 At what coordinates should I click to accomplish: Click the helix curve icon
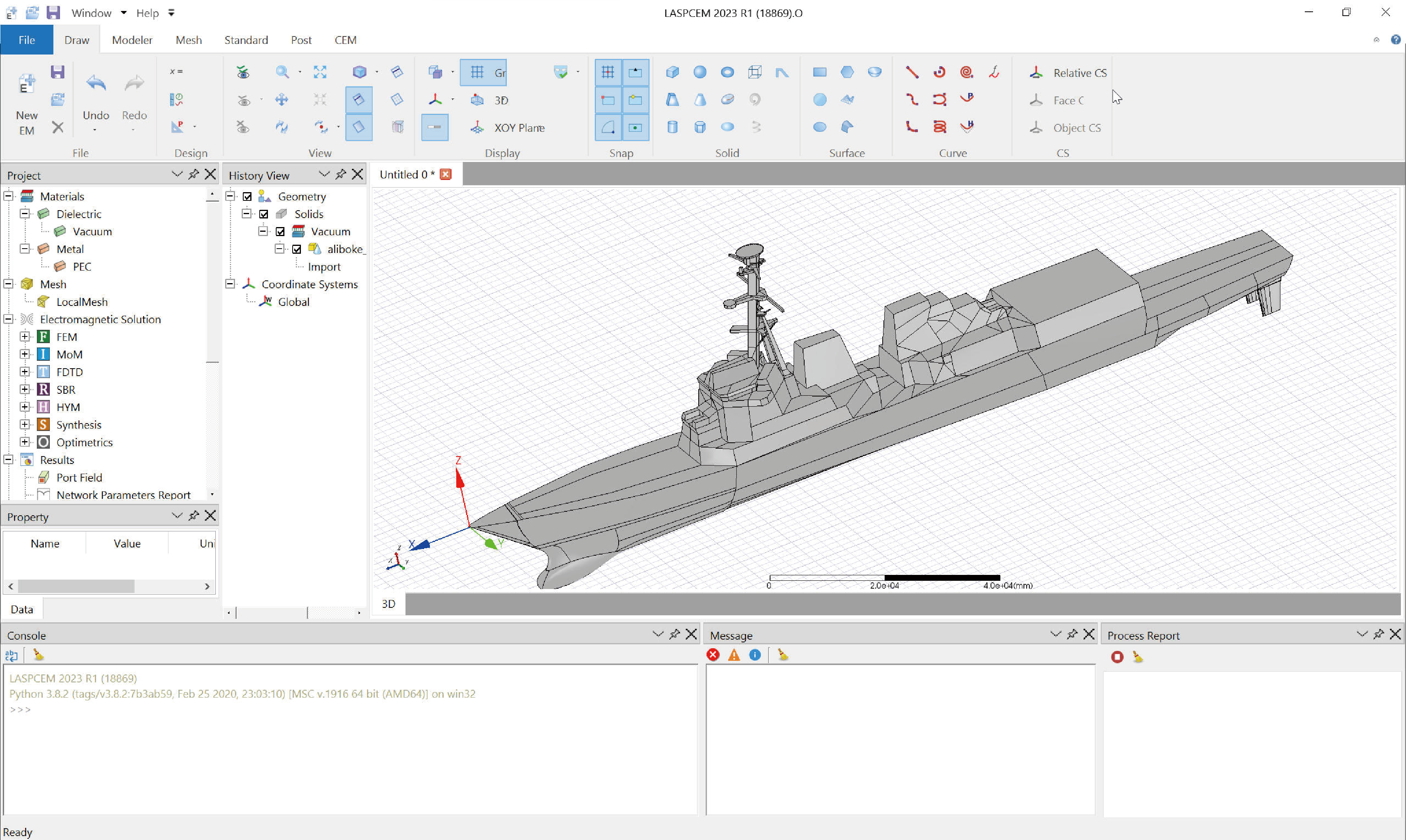click(x=940, y=127)
